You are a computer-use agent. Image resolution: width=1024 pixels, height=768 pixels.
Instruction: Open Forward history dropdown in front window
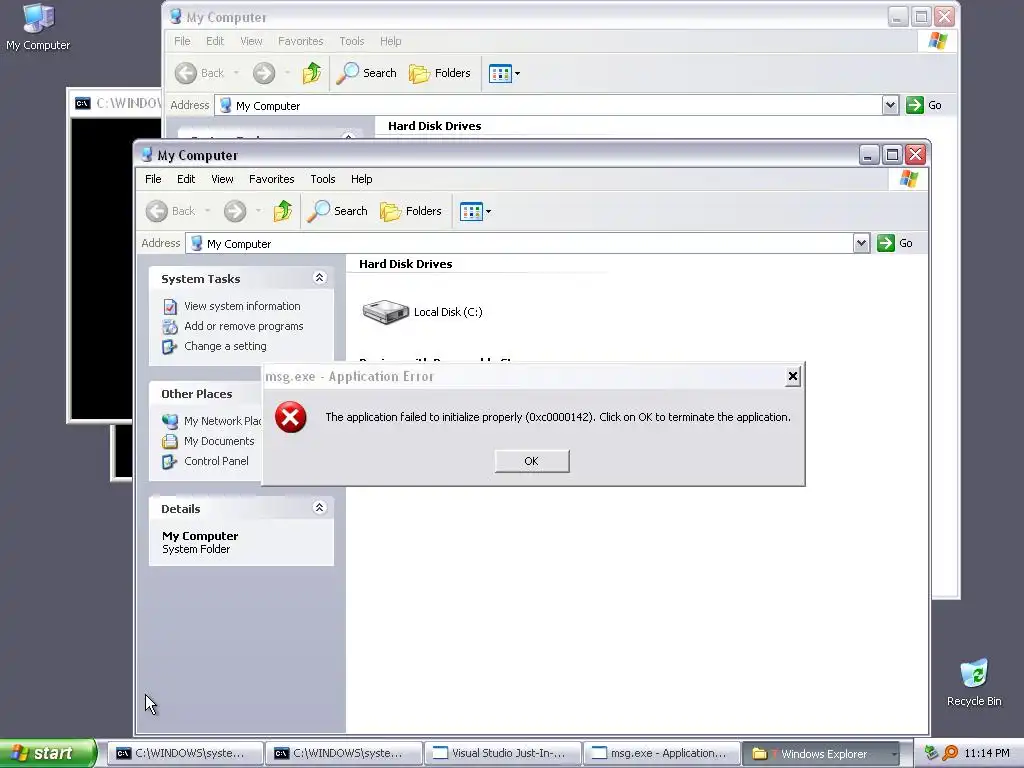click(259, 211)
